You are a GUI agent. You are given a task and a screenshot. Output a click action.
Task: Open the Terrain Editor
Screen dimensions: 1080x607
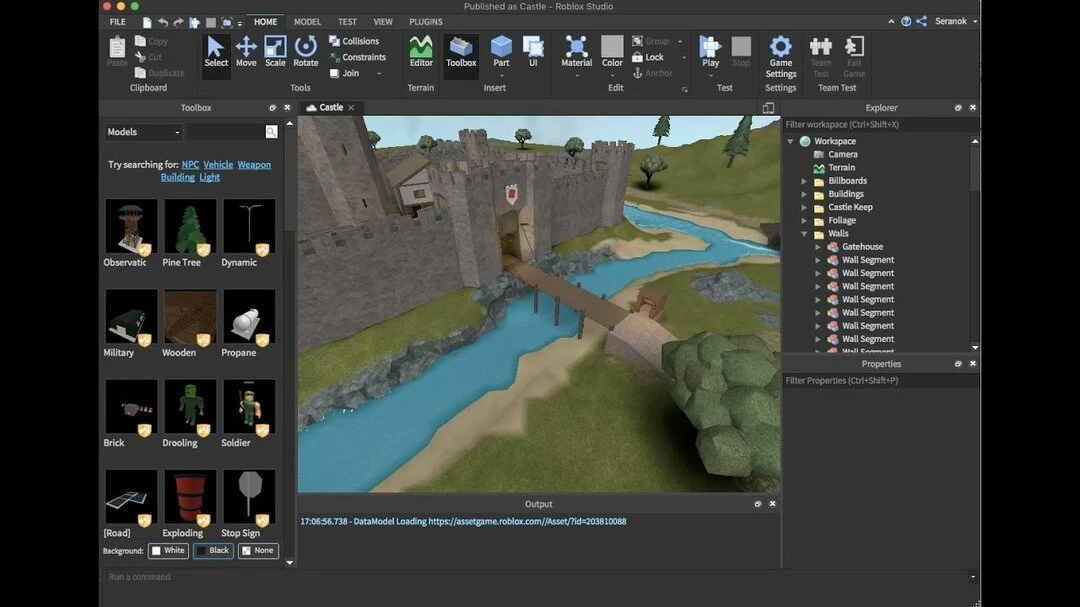pos(421,52)
